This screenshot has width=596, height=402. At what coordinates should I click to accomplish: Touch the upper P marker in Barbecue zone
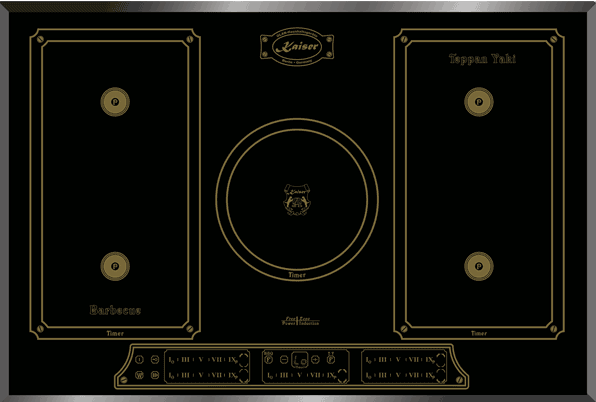[115, 102]
